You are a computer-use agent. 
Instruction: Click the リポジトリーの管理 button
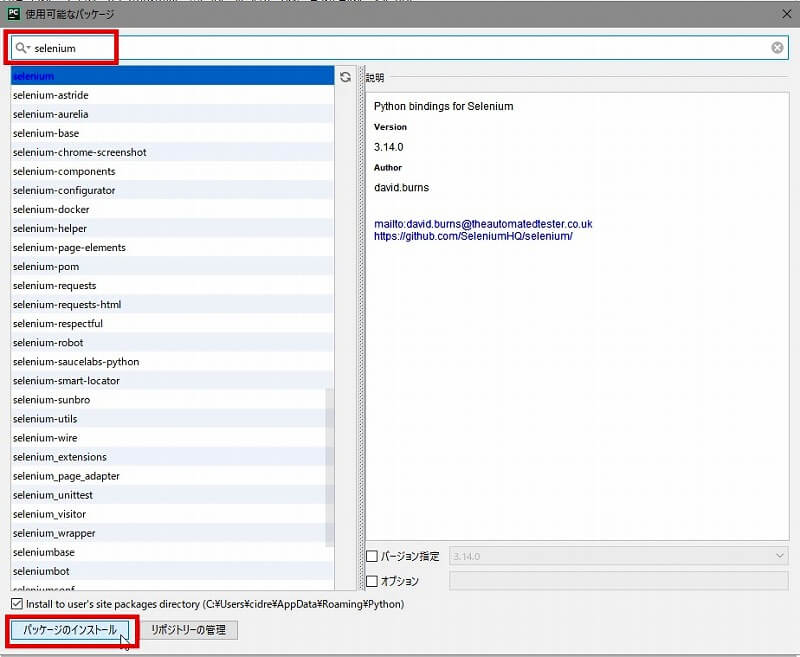(188, 630)
